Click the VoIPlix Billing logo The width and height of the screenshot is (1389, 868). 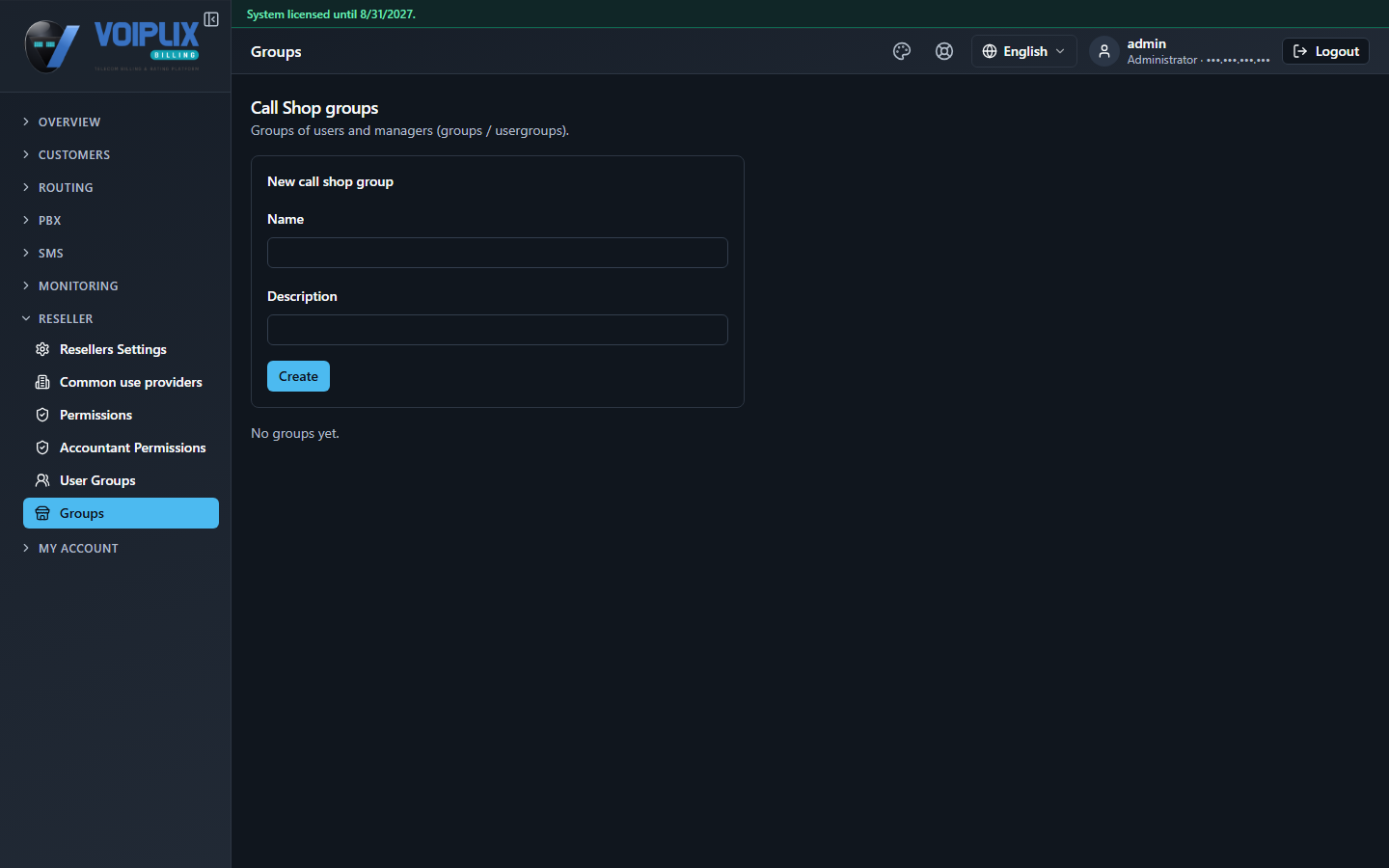pyautogui.click(x=112, y=46)
